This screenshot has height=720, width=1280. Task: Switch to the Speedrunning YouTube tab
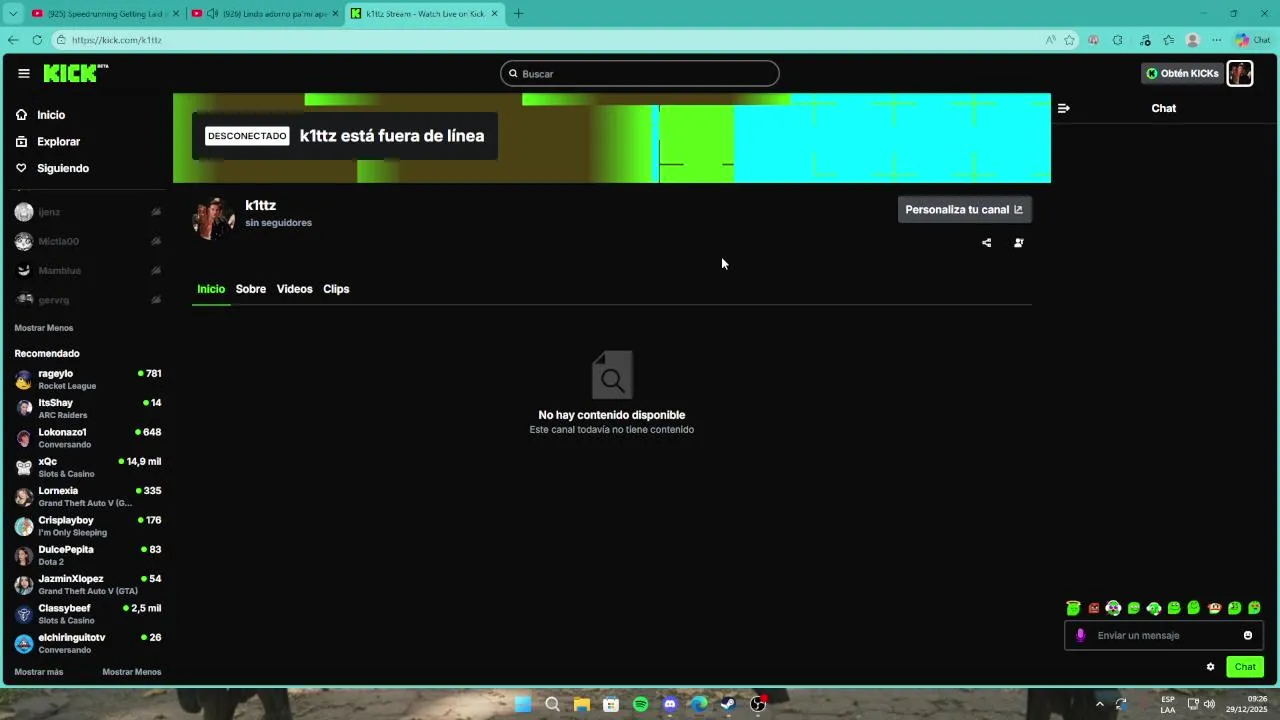click(x=106, y=14)
